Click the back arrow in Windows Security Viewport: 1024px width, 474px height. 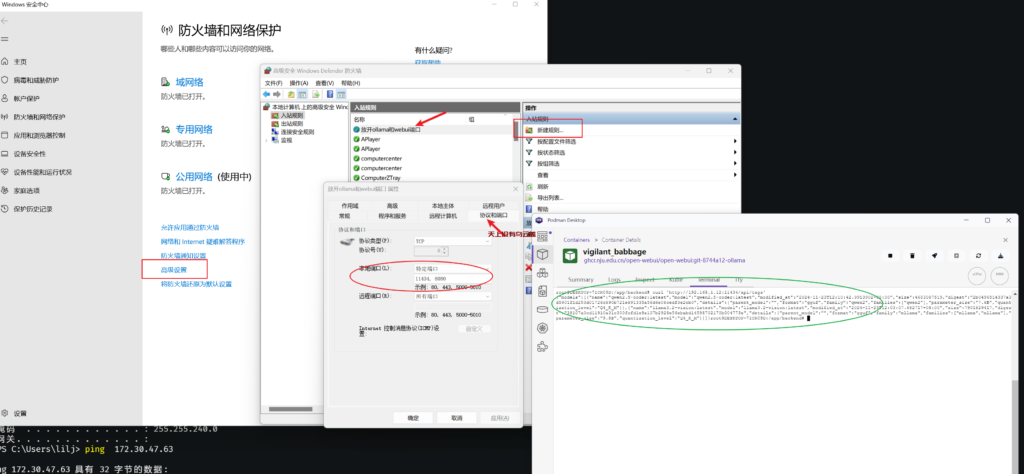pos(5,21)
